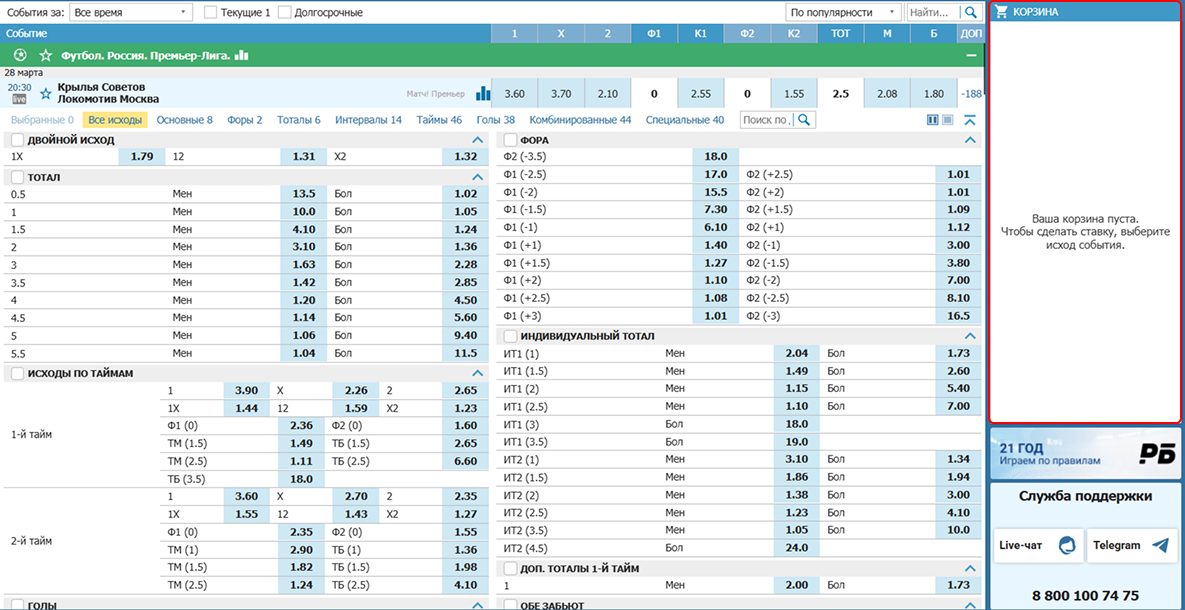Switch to single-column markets layout icon
Viewport: 1185px width, 610px height.
tap(947, 120)
